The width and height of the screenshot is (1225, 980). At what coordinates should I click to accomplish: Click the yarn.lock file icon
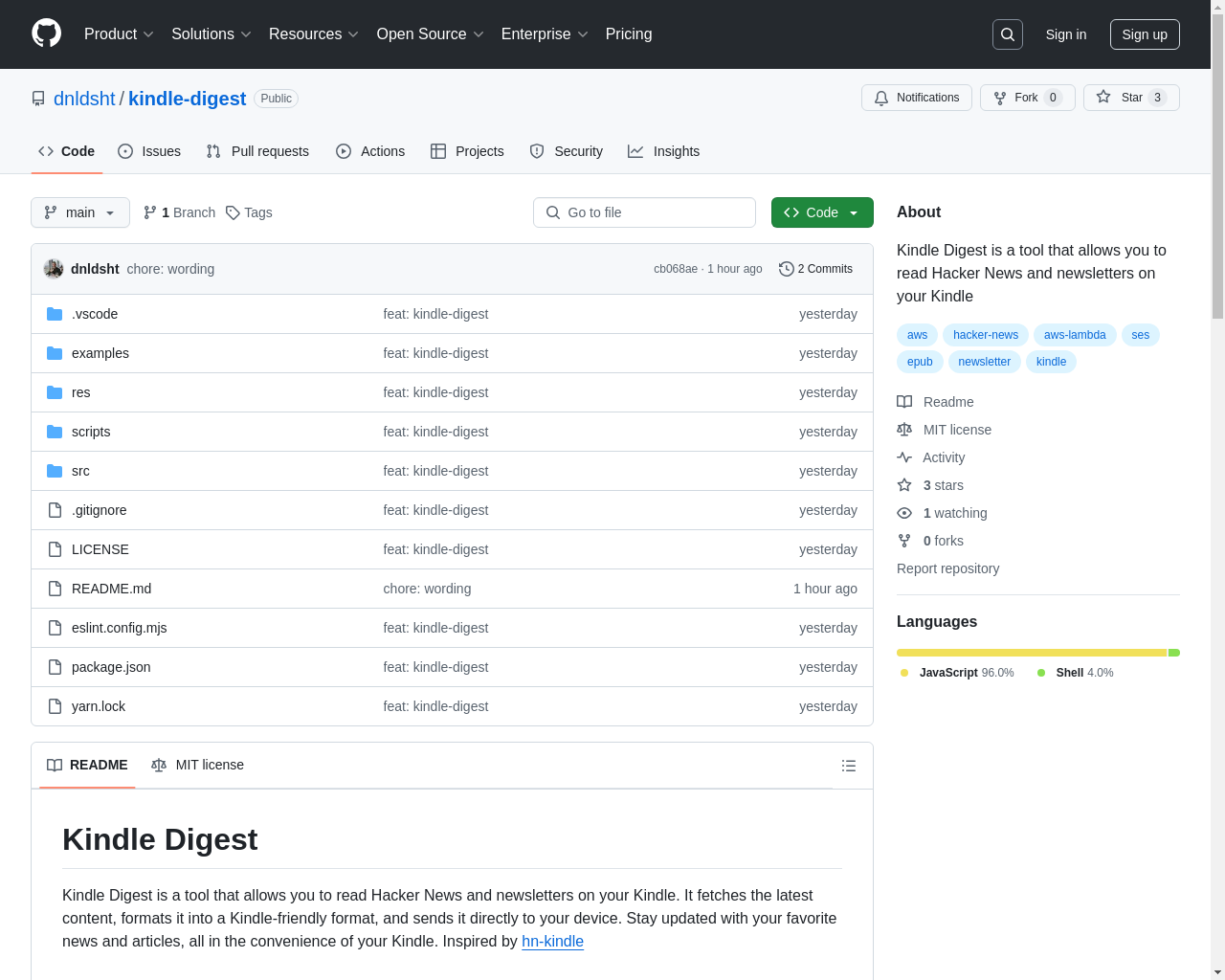pyautogui.click(x=55, y=706)
